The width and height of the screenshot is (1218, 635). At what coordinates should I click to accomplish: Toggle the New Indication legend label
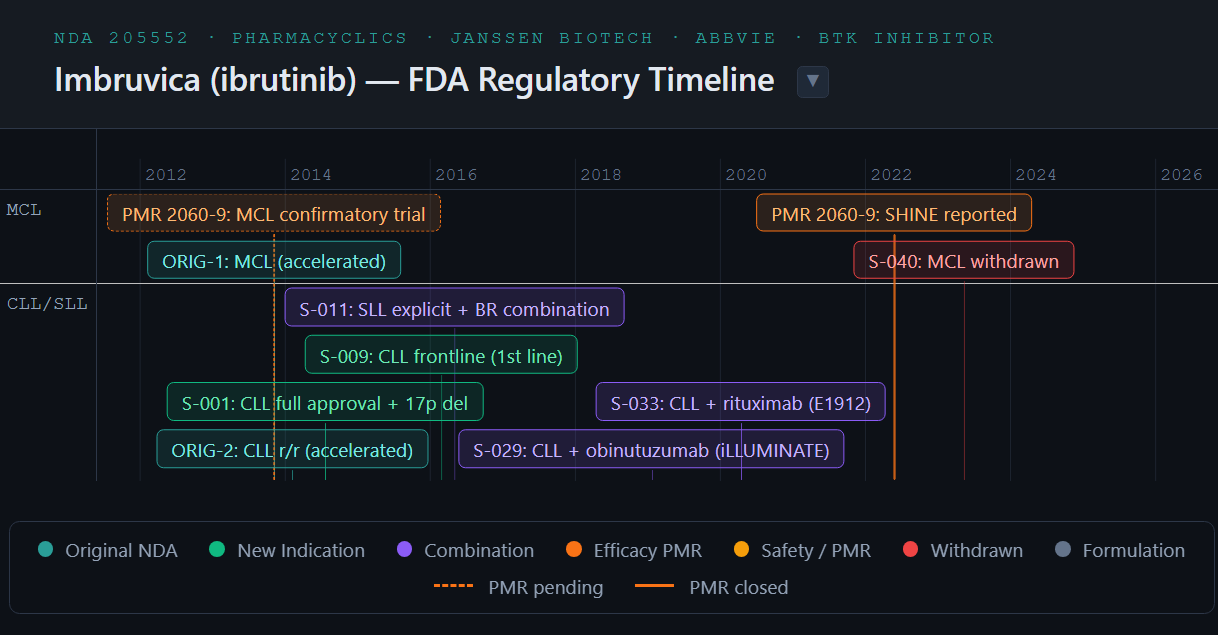click(301, 550)
